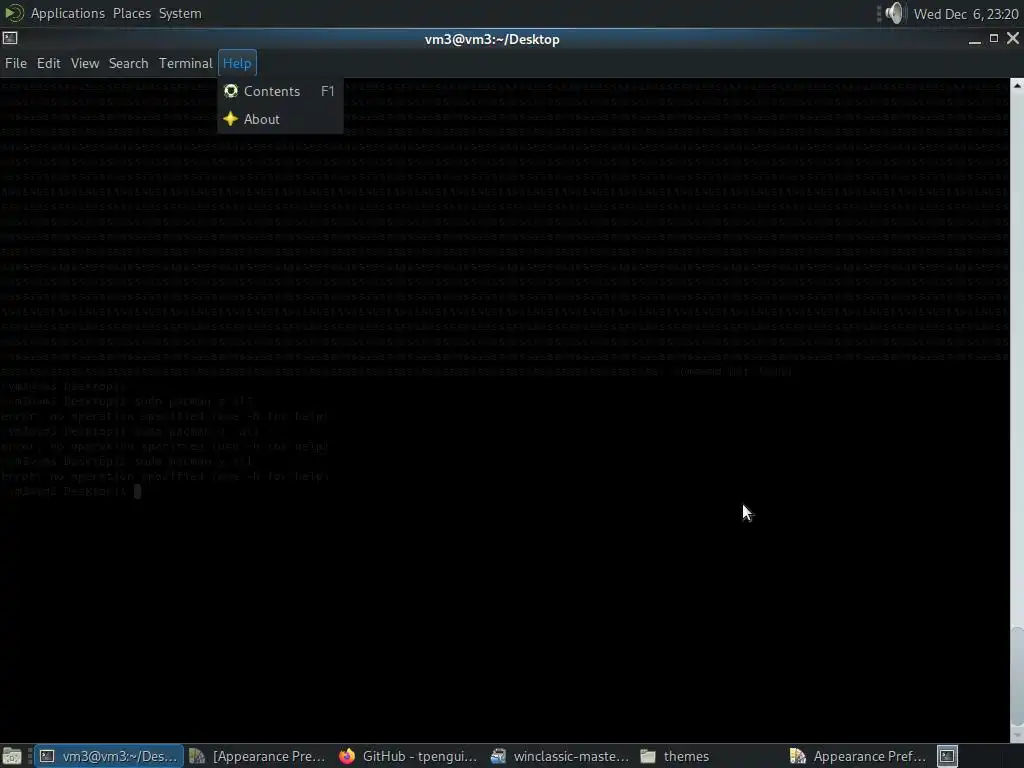The width and height of the screenshot is (1024, 768).
Task: Click the Firefox icon in taskbar
Action: [x=347, y=756]
